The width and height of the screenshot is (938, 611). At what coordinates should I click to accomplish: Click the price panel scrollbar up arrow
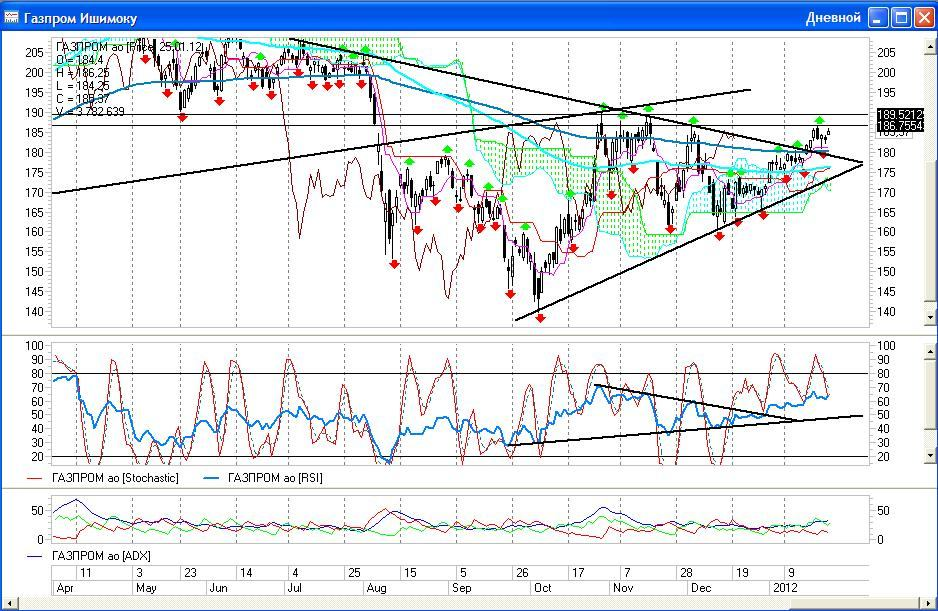[x=930, y=46]
